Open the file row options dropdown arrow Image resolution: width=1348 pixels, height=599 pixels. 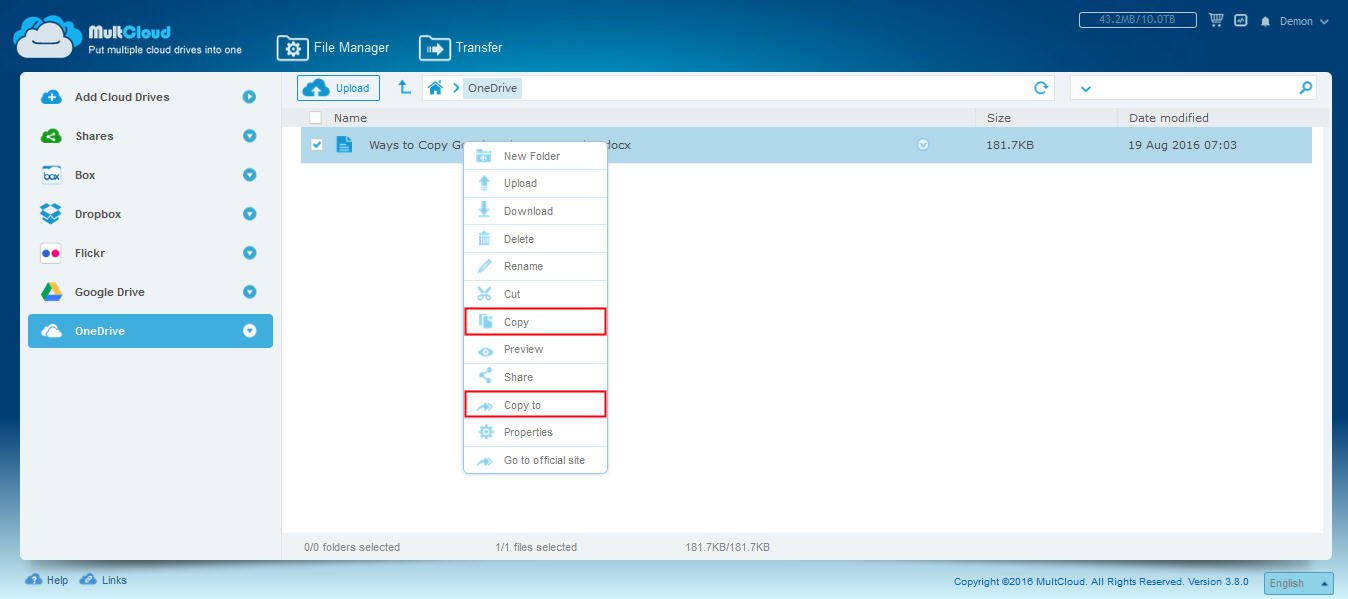923,145
